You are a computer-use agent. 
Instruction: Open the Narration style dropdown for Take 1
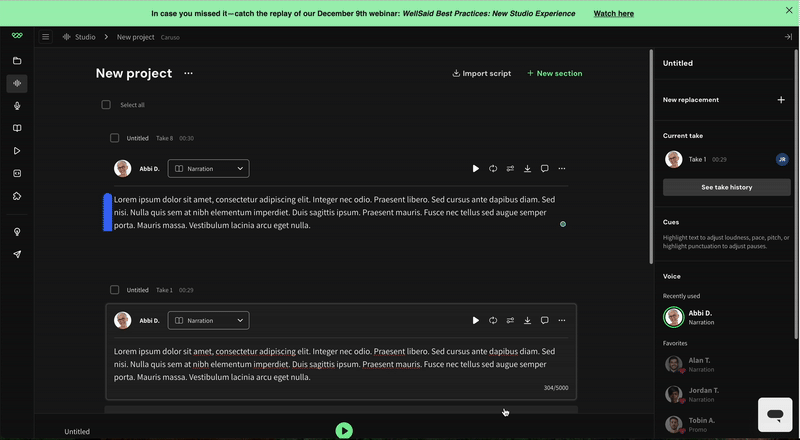click(208, 321)
